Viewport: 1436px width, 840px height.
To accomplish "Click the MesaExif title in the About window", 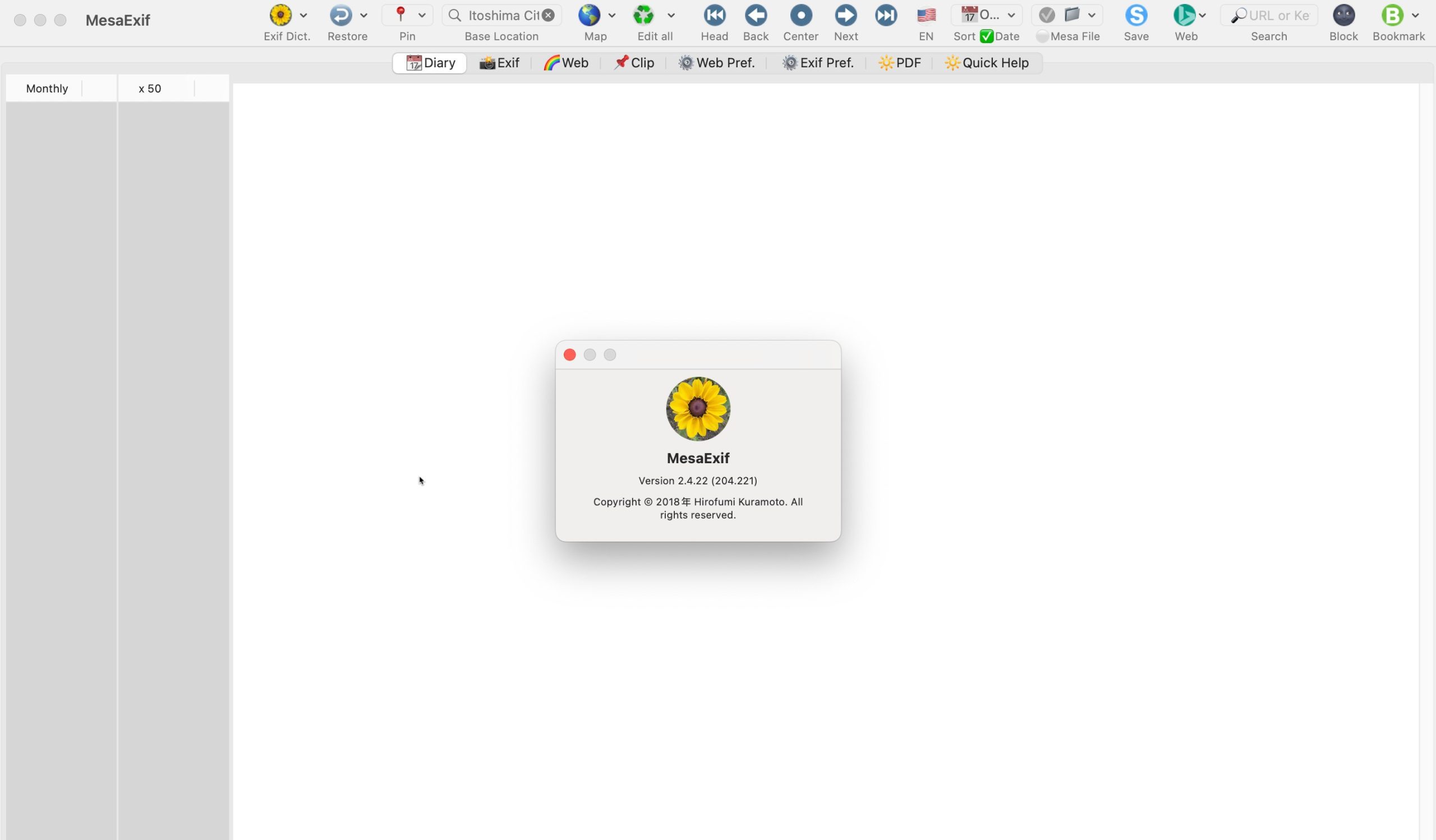I will 698,458.
